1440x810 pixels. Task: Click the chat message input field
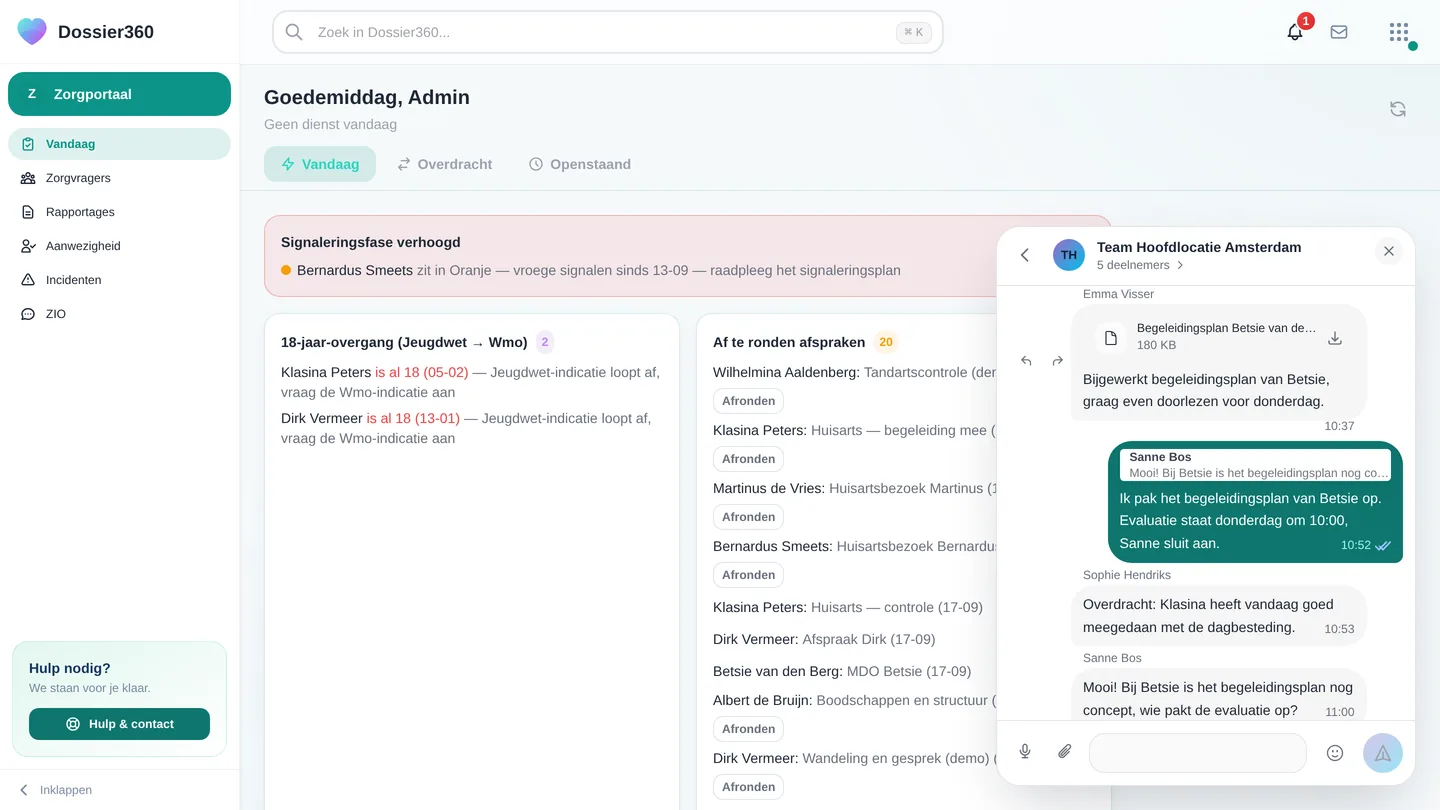coord(1197,753)
